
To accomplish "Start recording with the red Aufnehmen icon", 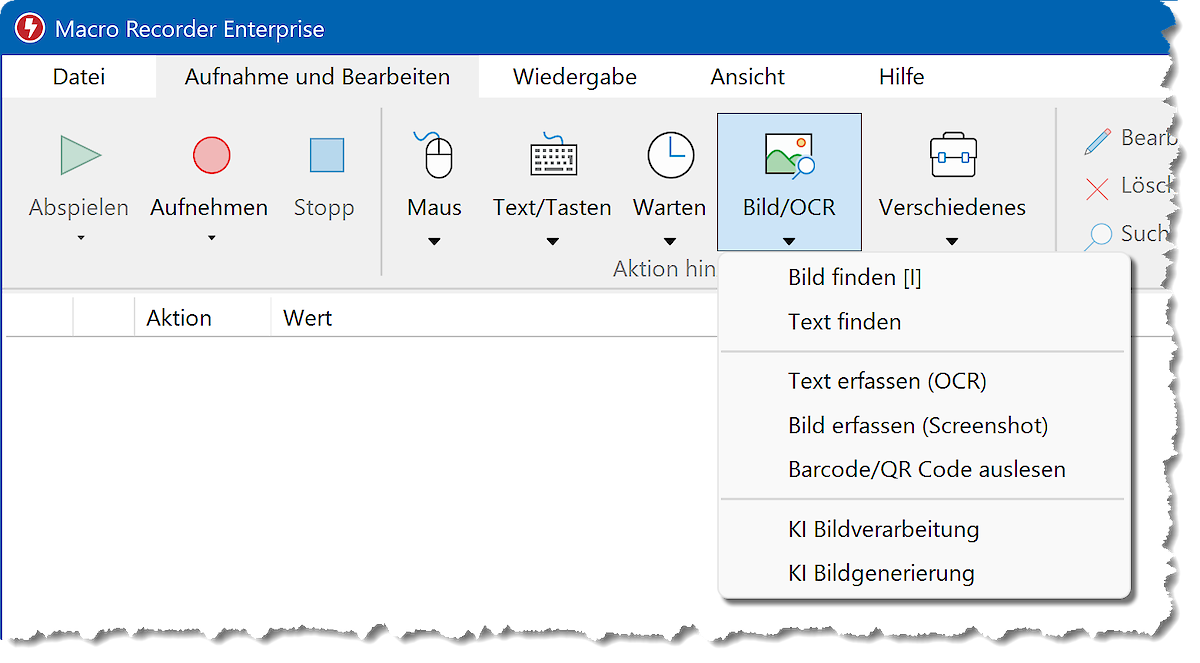I will point(211,156).
